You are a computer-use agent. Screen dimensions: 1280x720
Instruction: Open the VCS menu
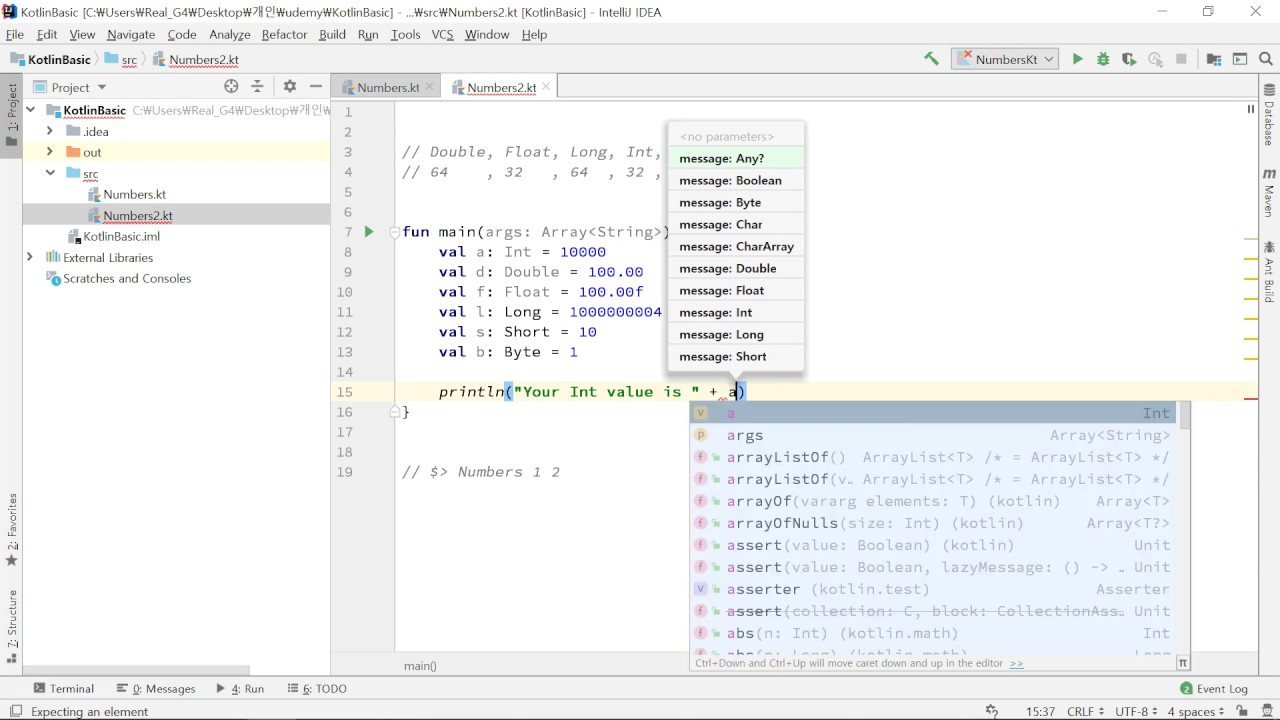pos(443,34)
